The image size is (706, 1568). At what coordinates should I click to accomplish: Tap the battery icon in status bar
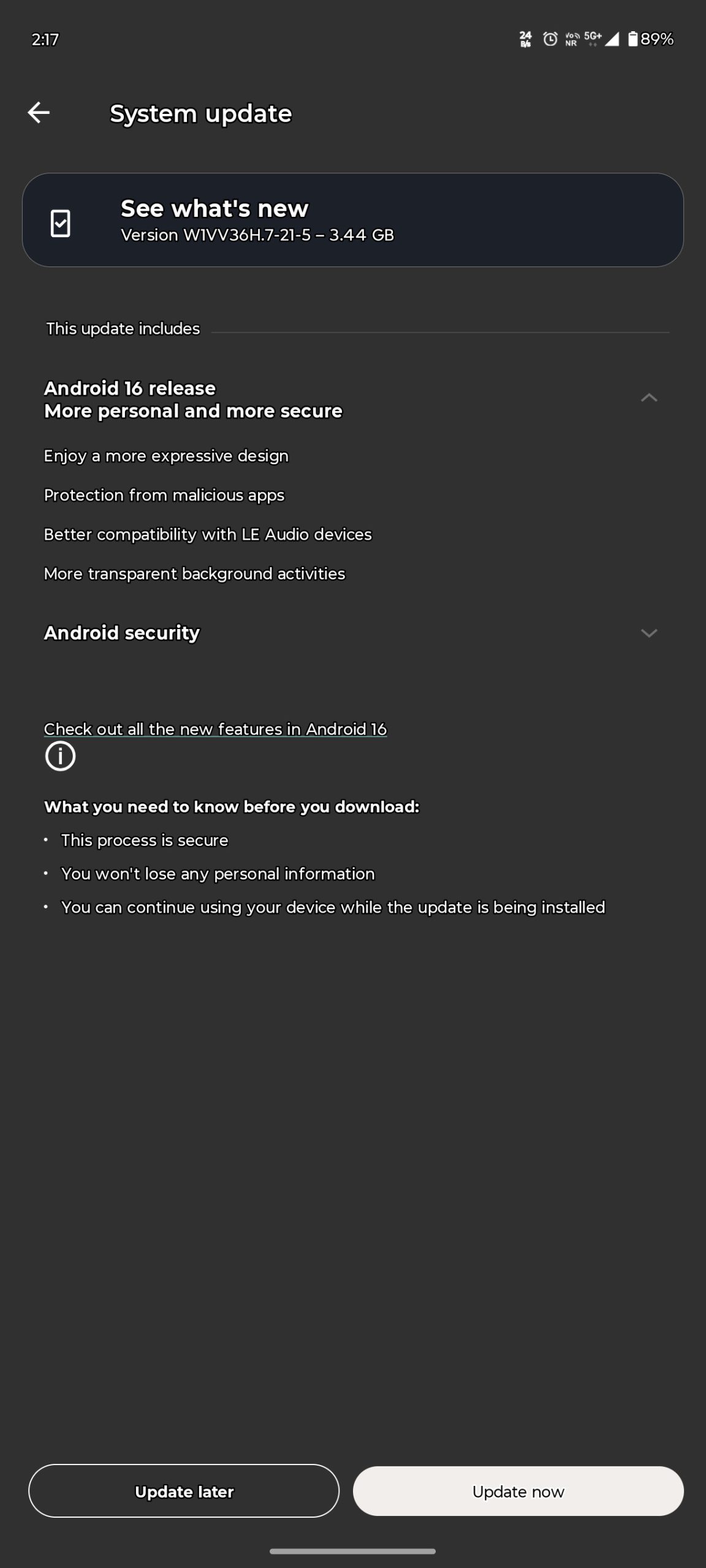point(632,40)
